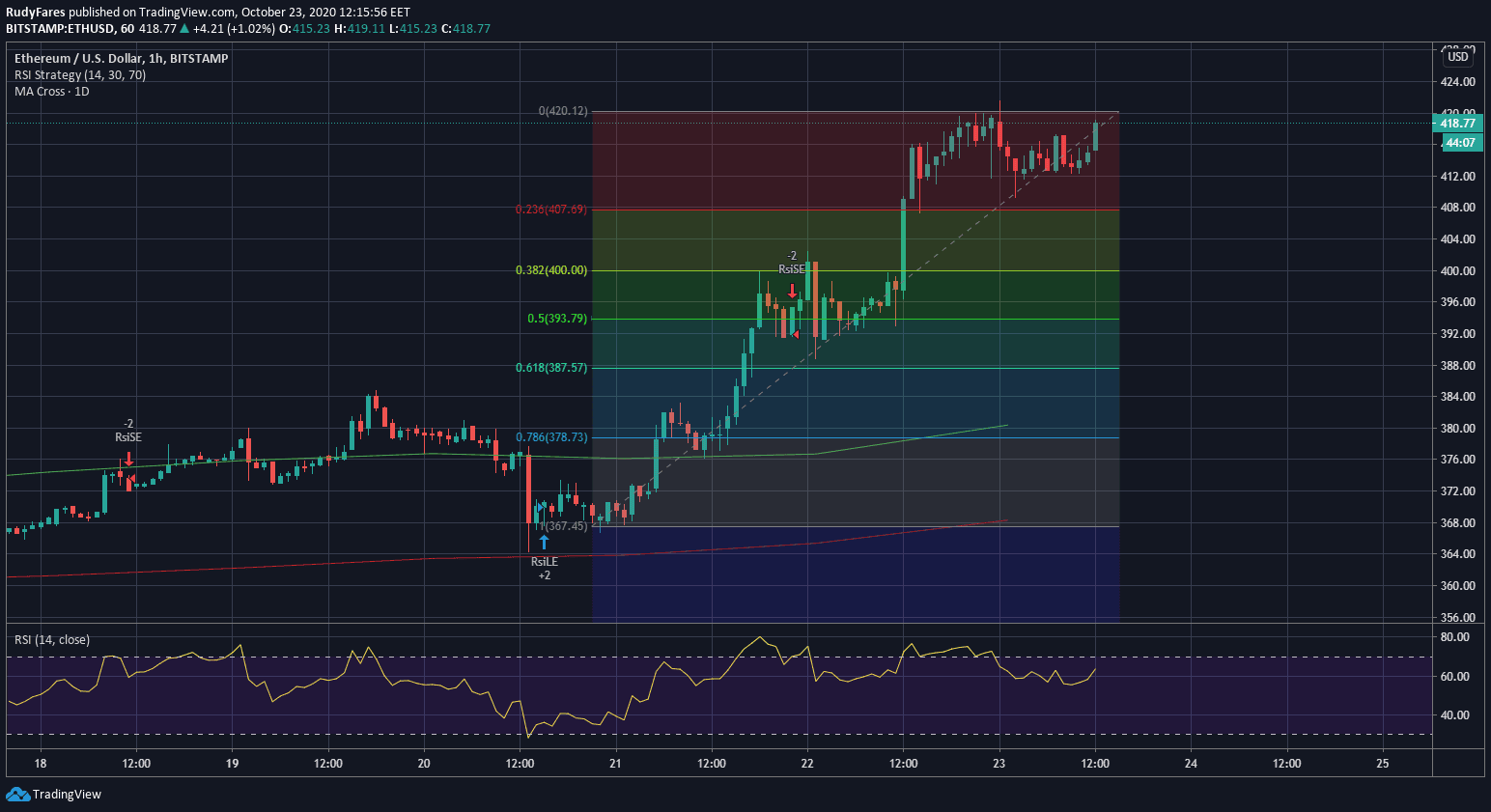This screenshot has height=812, width=1491.
Task: Click the 0.236(407.69) Fibonacci level label
Action: coord(550,210)
